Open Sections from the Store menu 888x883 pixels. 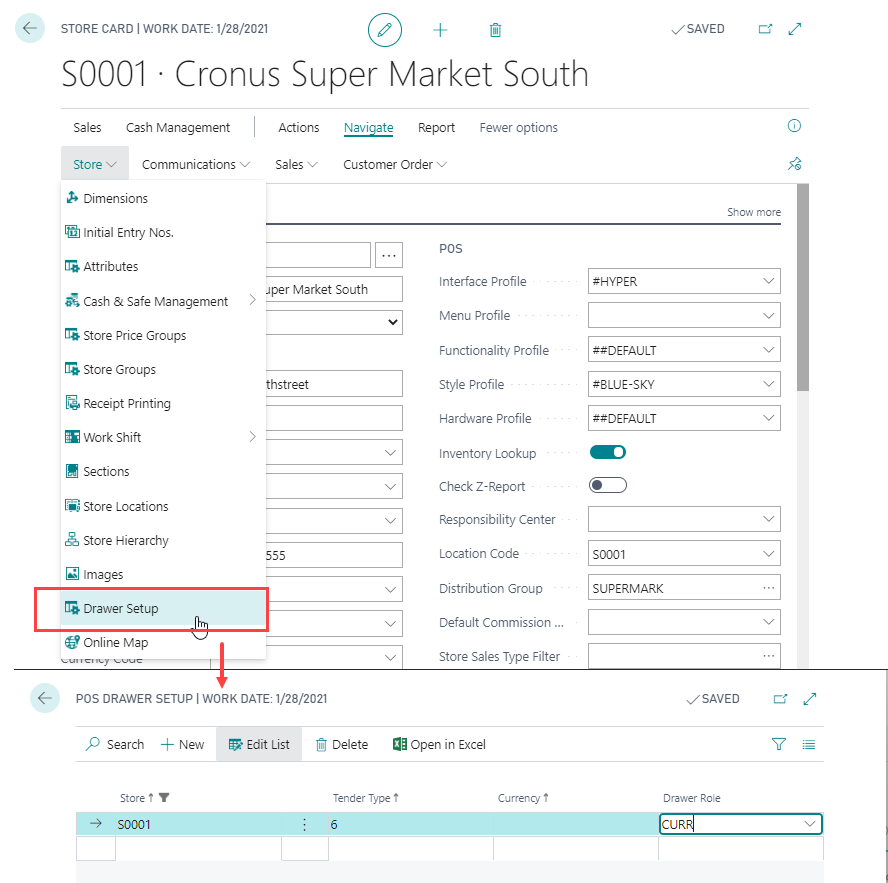[x=163, y=471]
